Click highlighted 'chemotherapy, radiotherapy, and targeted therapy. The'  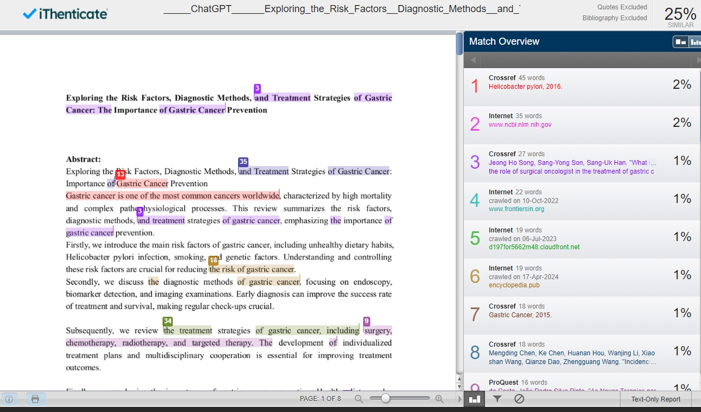click(x=169, y=343)
